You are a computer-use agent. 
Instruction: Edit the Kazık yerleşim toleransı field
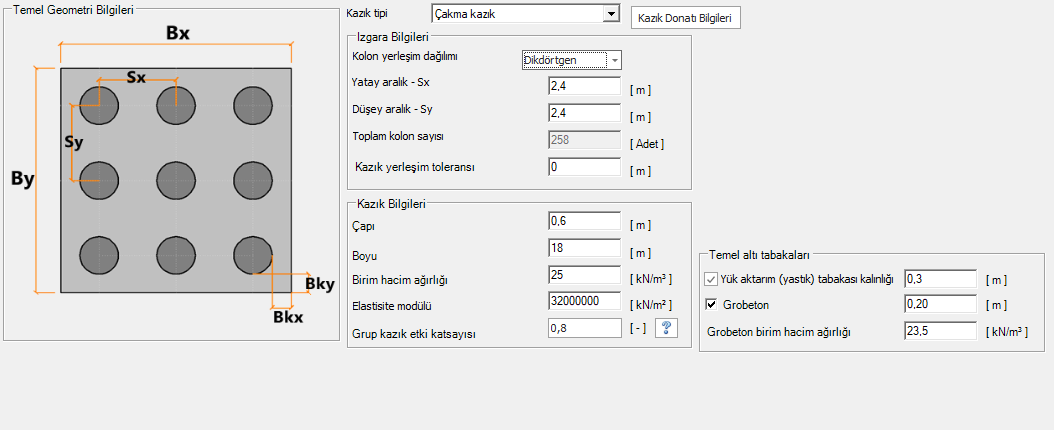(x=584, y=167)
